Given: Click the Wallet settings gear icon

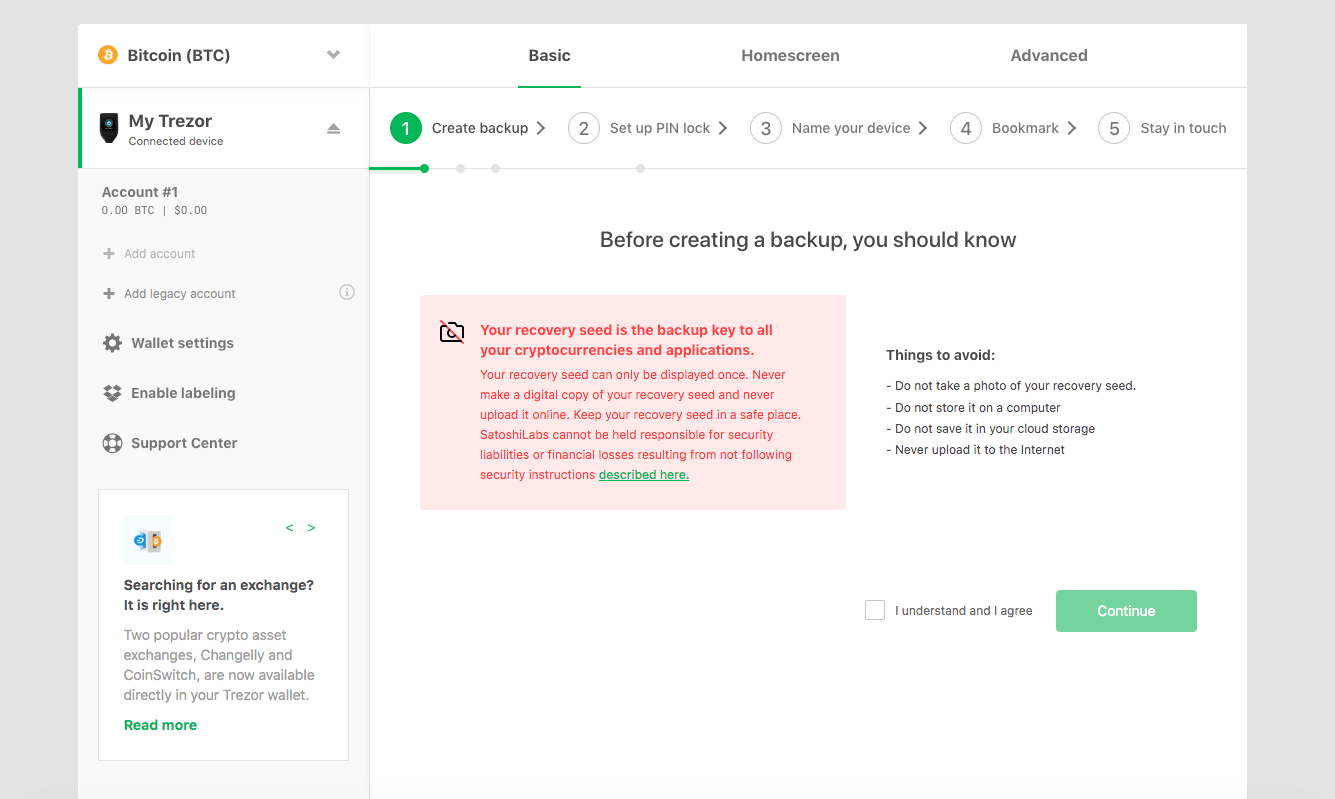Looking at the screenshot, I should point(112,343).
